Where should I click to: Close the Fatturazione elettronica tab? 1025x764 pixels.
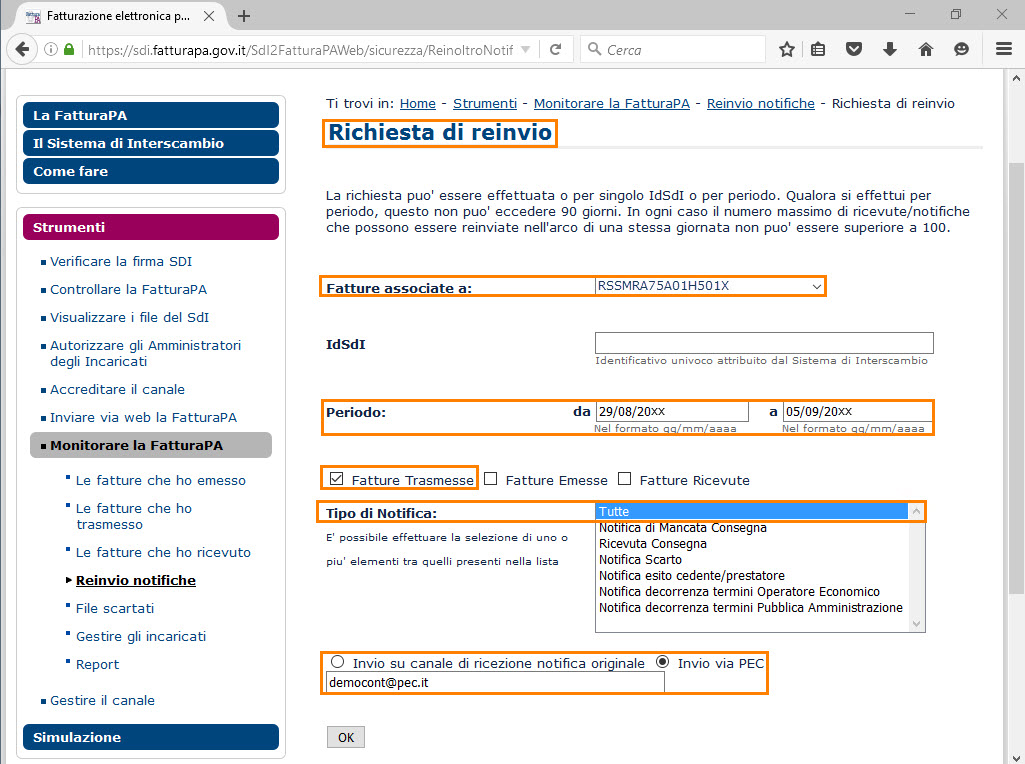pyautogui.click(x=209, y=16)
